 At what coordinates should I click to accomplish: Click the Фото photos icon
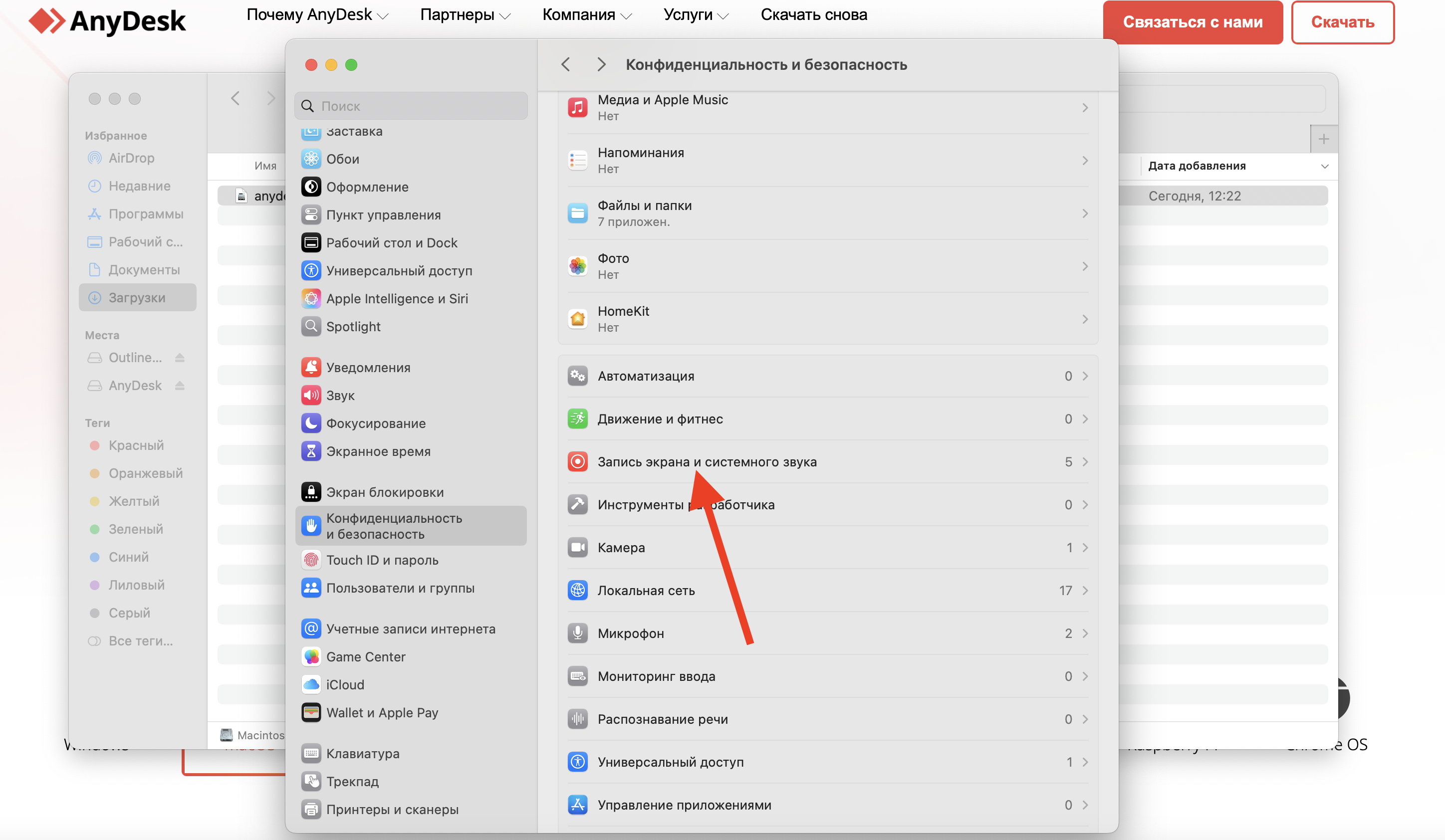[577, 266]
